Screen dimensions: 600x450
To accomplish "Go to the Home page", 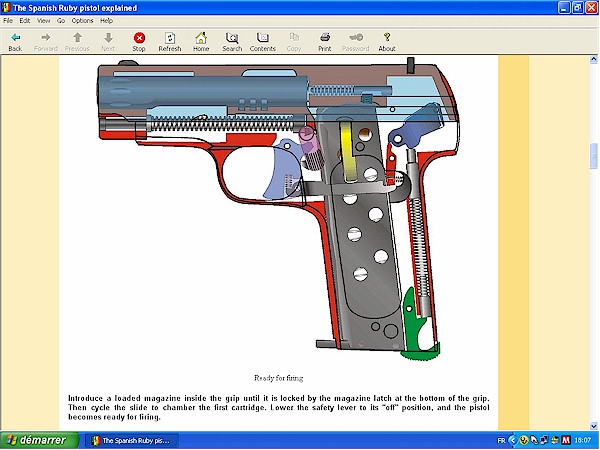I will coord(201,42).
